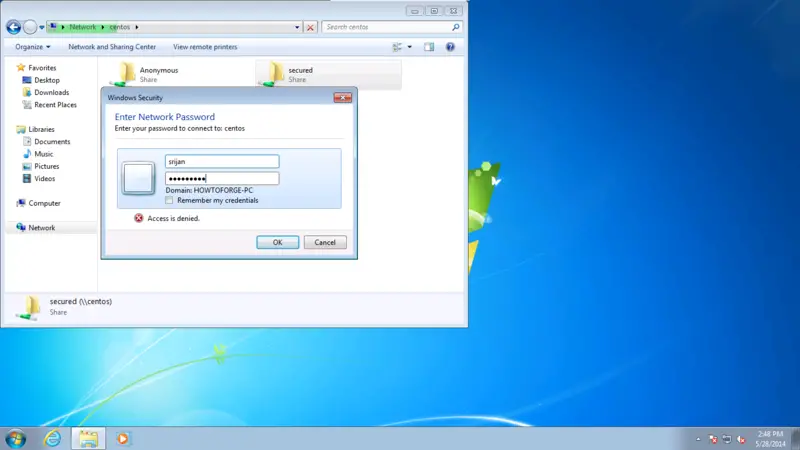Click the change view icon
Screen dimensions: 800x450
pyautogui.click(x=397, y=47)
